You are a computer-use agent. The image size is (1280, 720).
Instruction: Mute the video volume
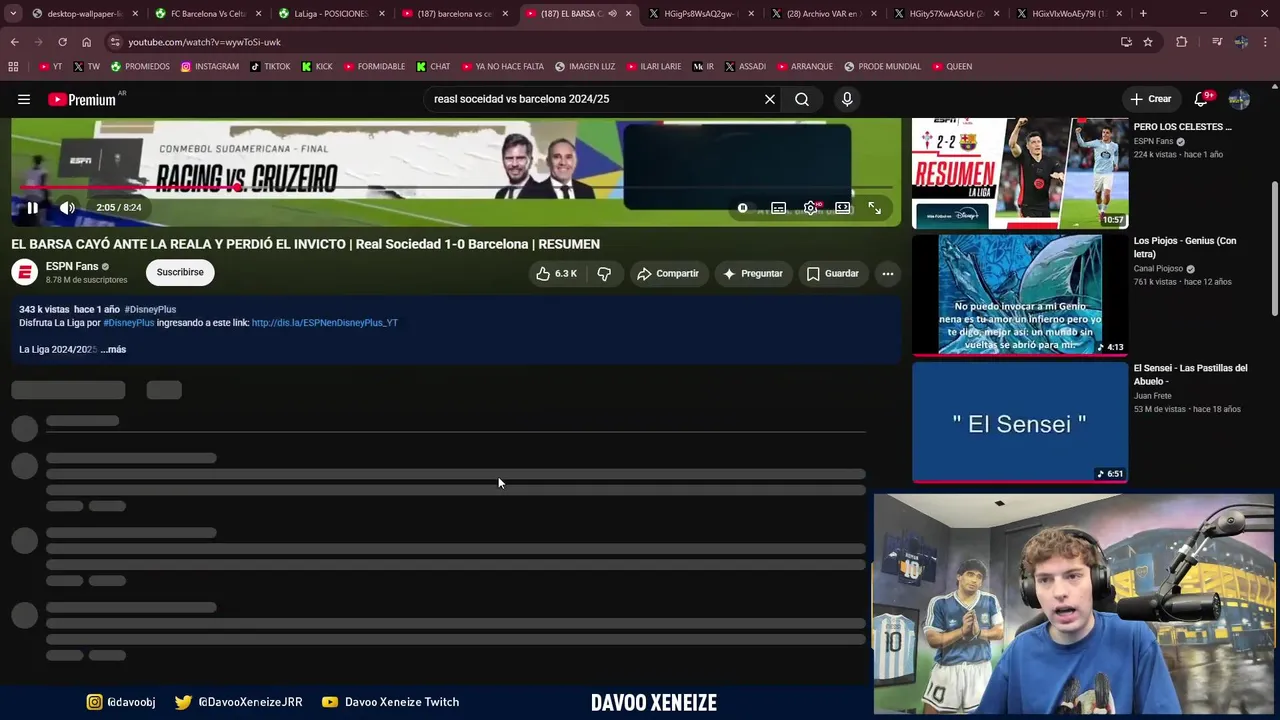point(67,208)
